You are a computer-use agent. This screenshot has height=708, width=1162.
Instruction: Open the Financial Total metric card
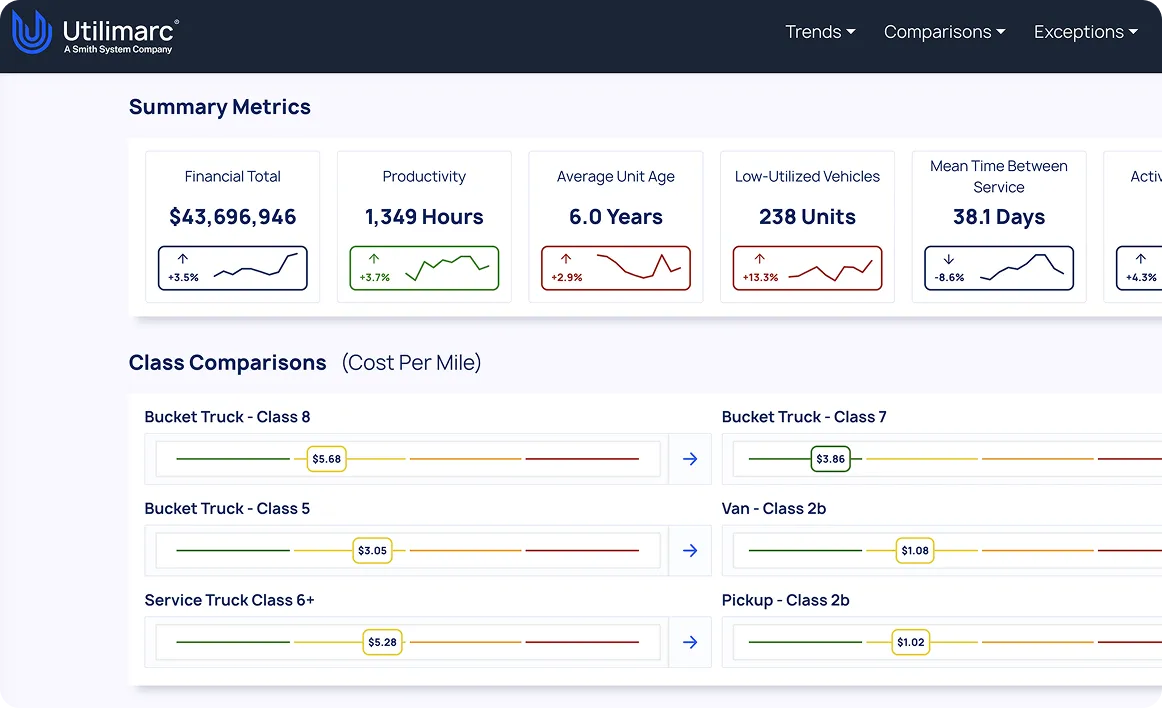(233, 227)
